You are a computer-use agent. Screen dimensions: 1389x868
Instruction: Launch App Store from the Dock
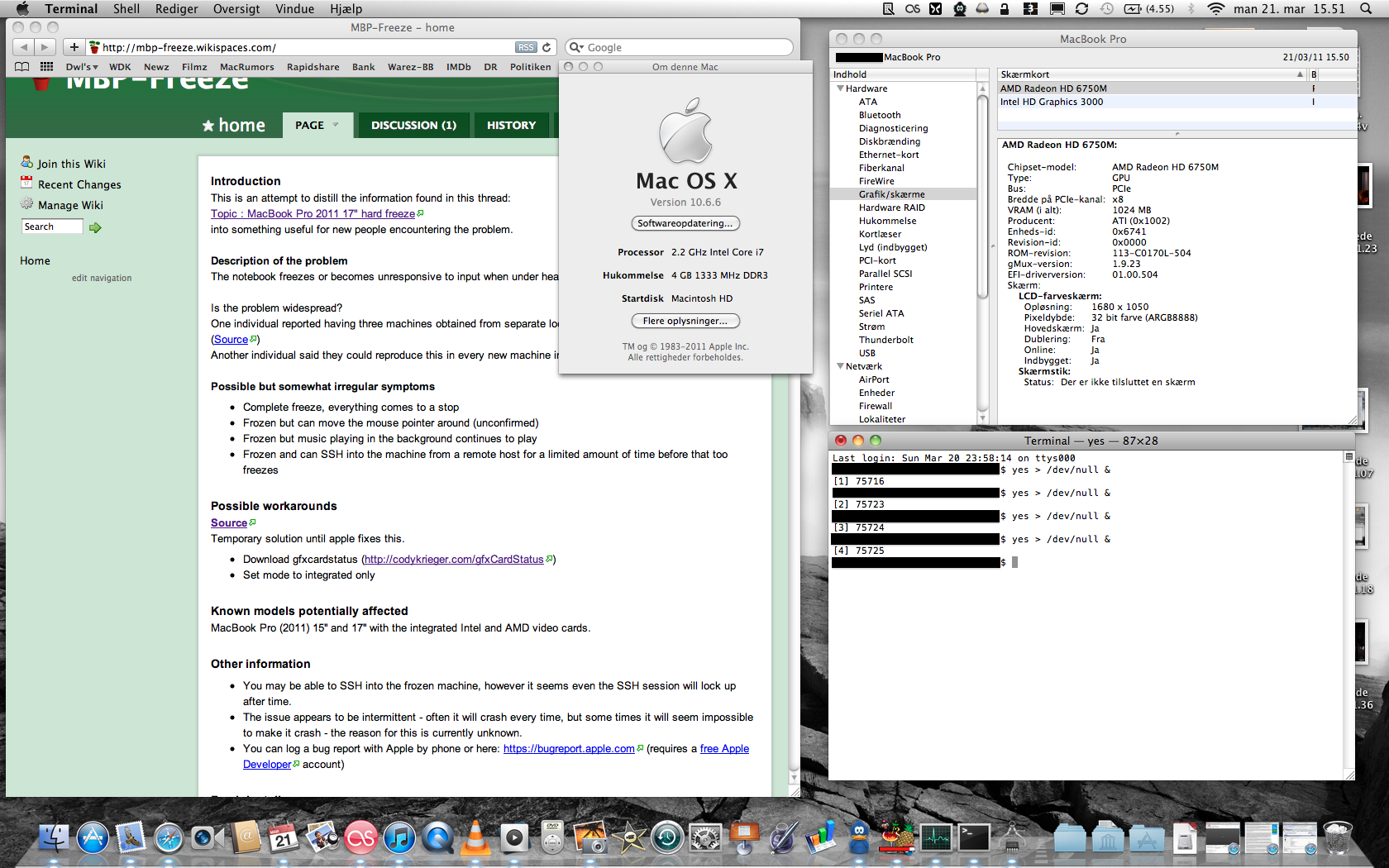point(93,838)
